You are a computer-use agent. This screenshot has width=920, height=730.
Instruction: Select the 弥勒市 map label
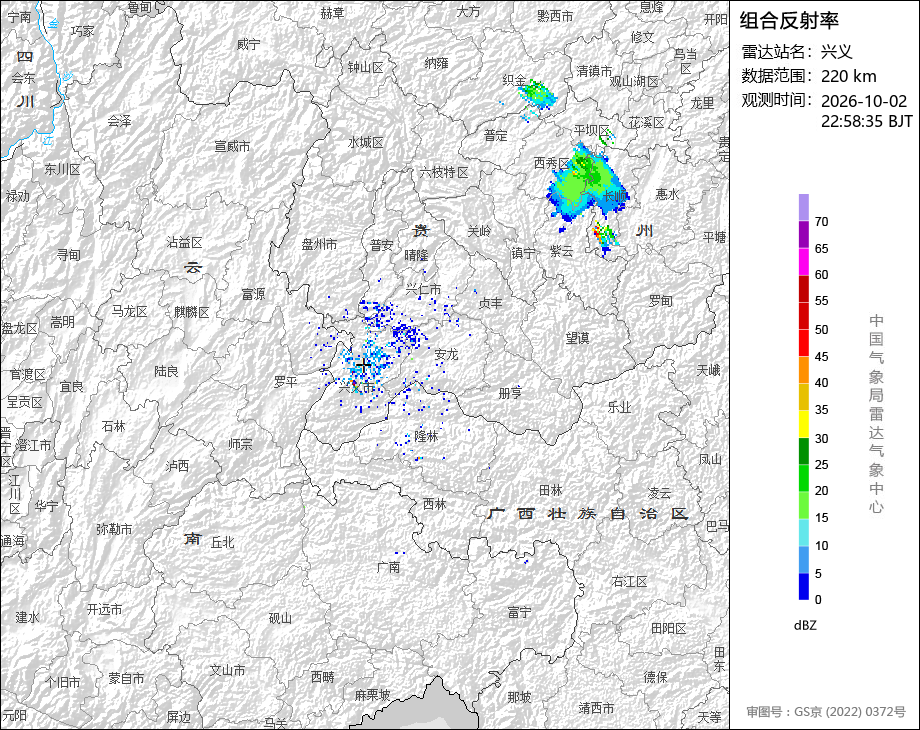click(114, 529)
